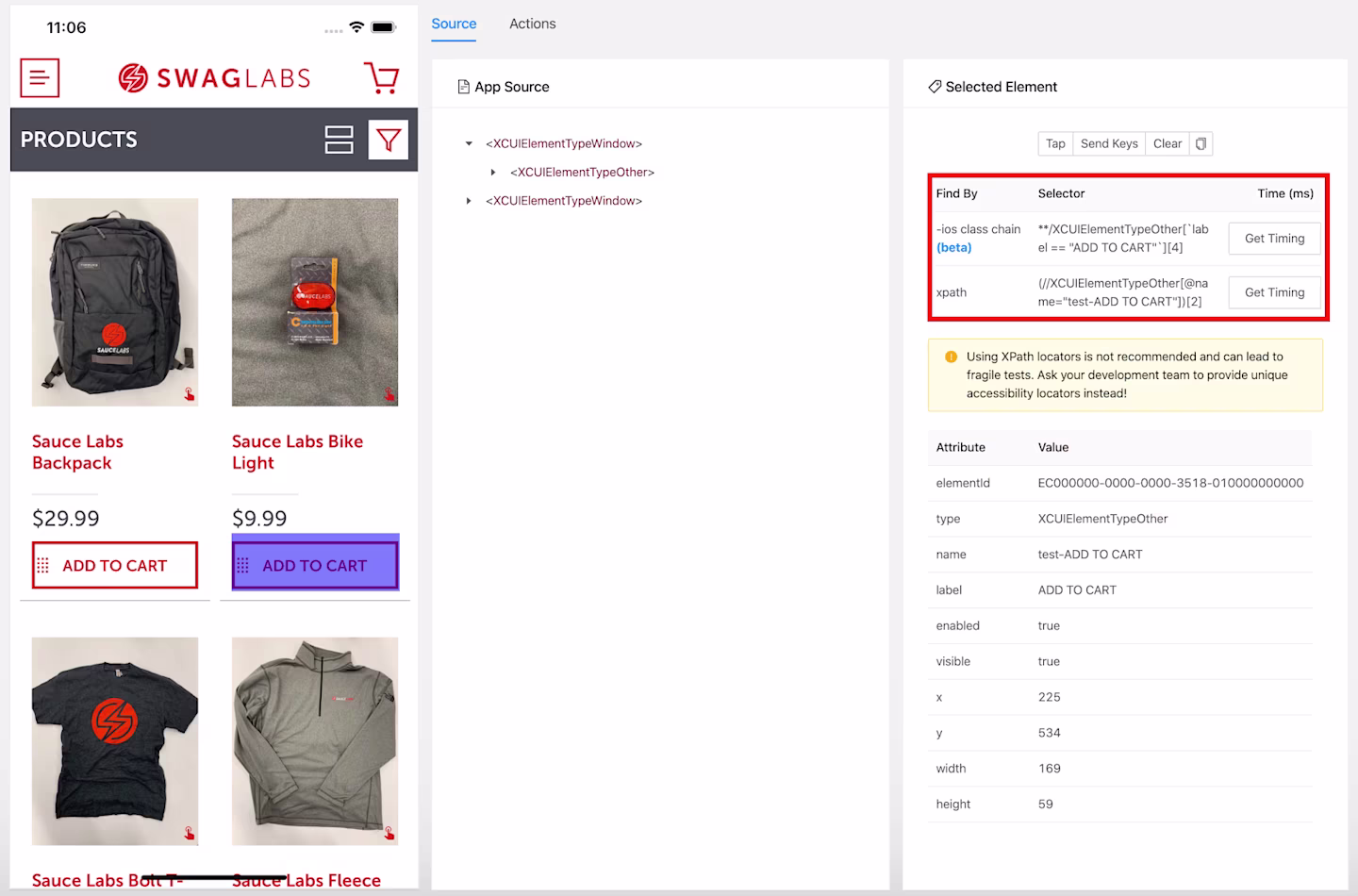Click the Bolt T-shirt product image
Viewport: 1358px width, 896px height.
115,741
